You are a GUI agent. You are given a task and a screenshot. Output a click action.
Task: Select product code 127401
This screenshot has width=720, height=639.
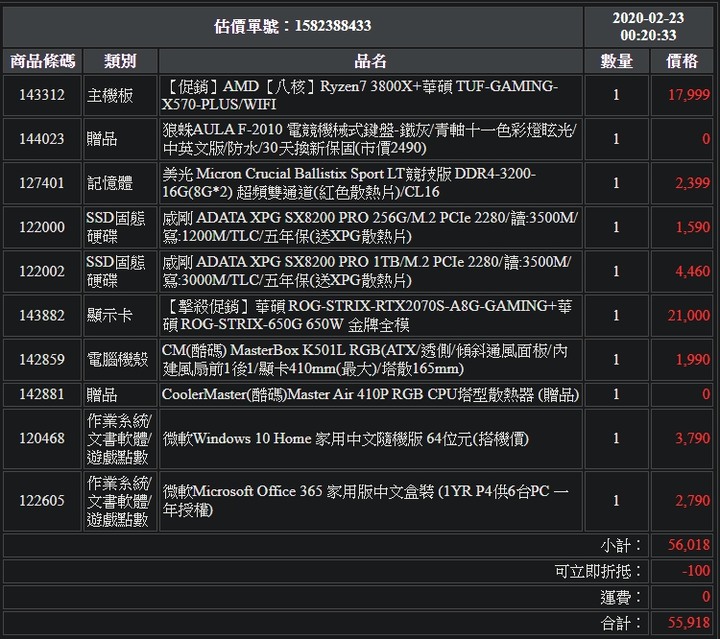click(x=42, y=183)
